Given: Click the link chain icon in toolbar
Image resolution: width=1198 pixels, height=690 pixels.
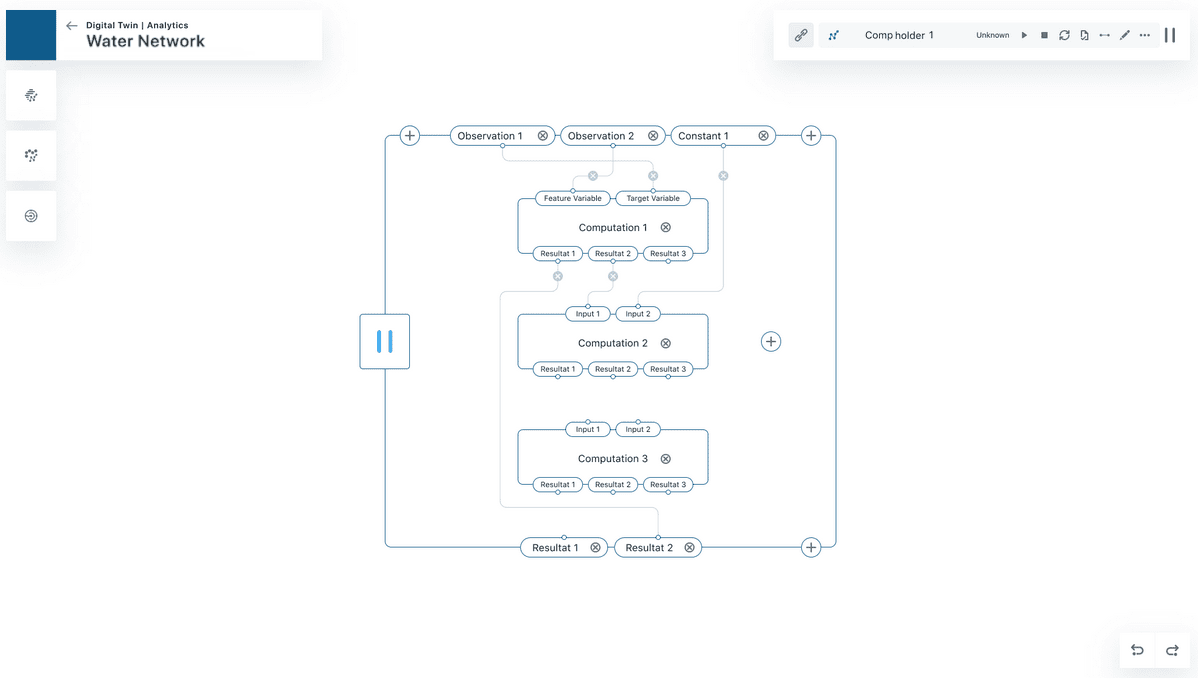Looking at the screenshot, I should [801, 35].
